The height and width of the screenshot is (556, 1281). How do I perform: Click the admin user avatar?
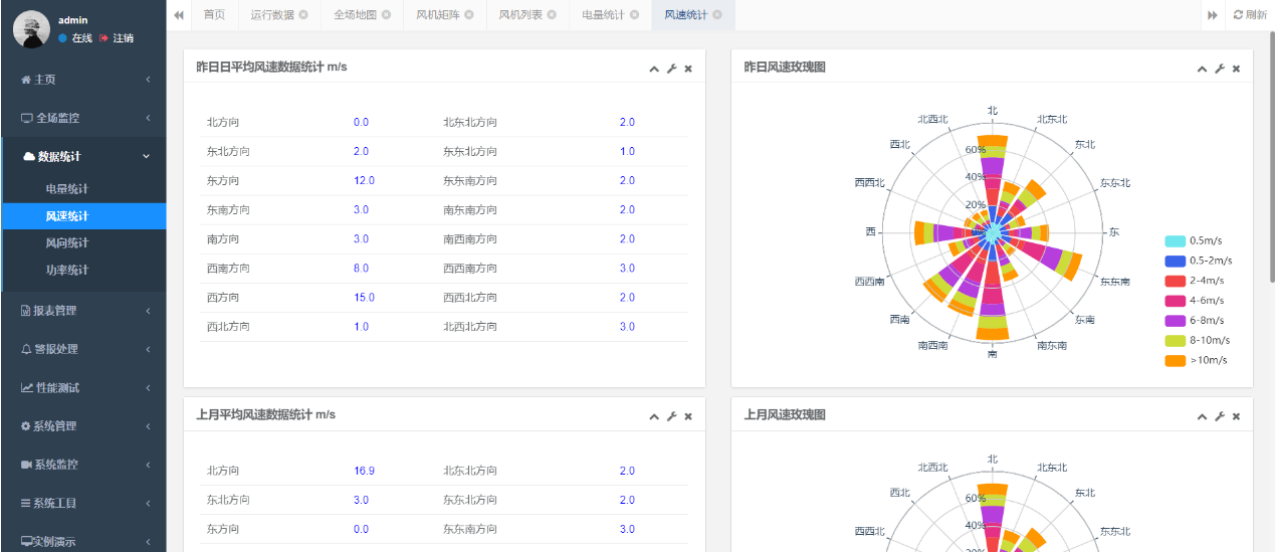click(x=31, y=29)
